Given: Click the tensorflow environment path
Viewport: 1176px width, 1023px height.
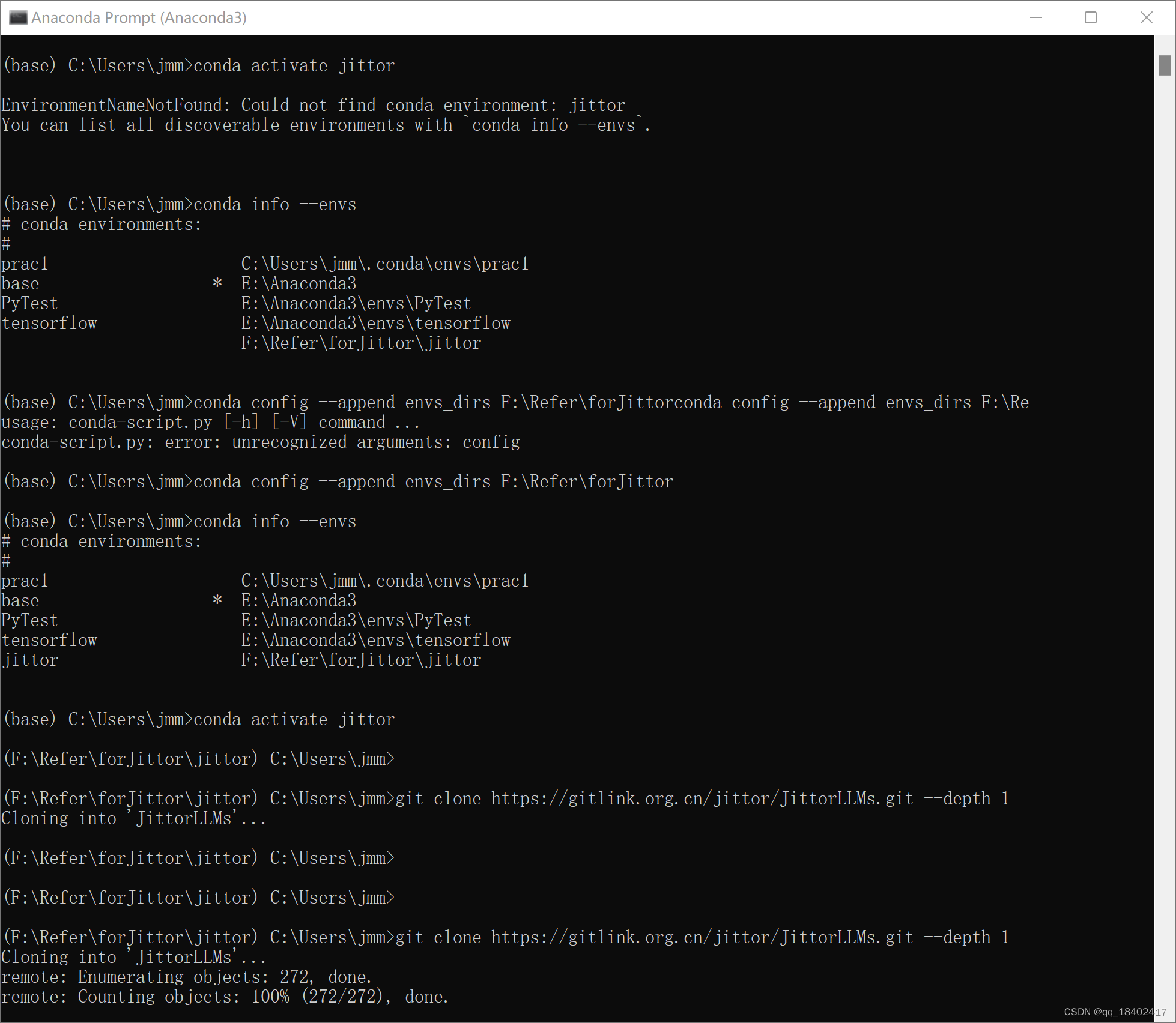Looking at the screenshot, I should 375,639.
